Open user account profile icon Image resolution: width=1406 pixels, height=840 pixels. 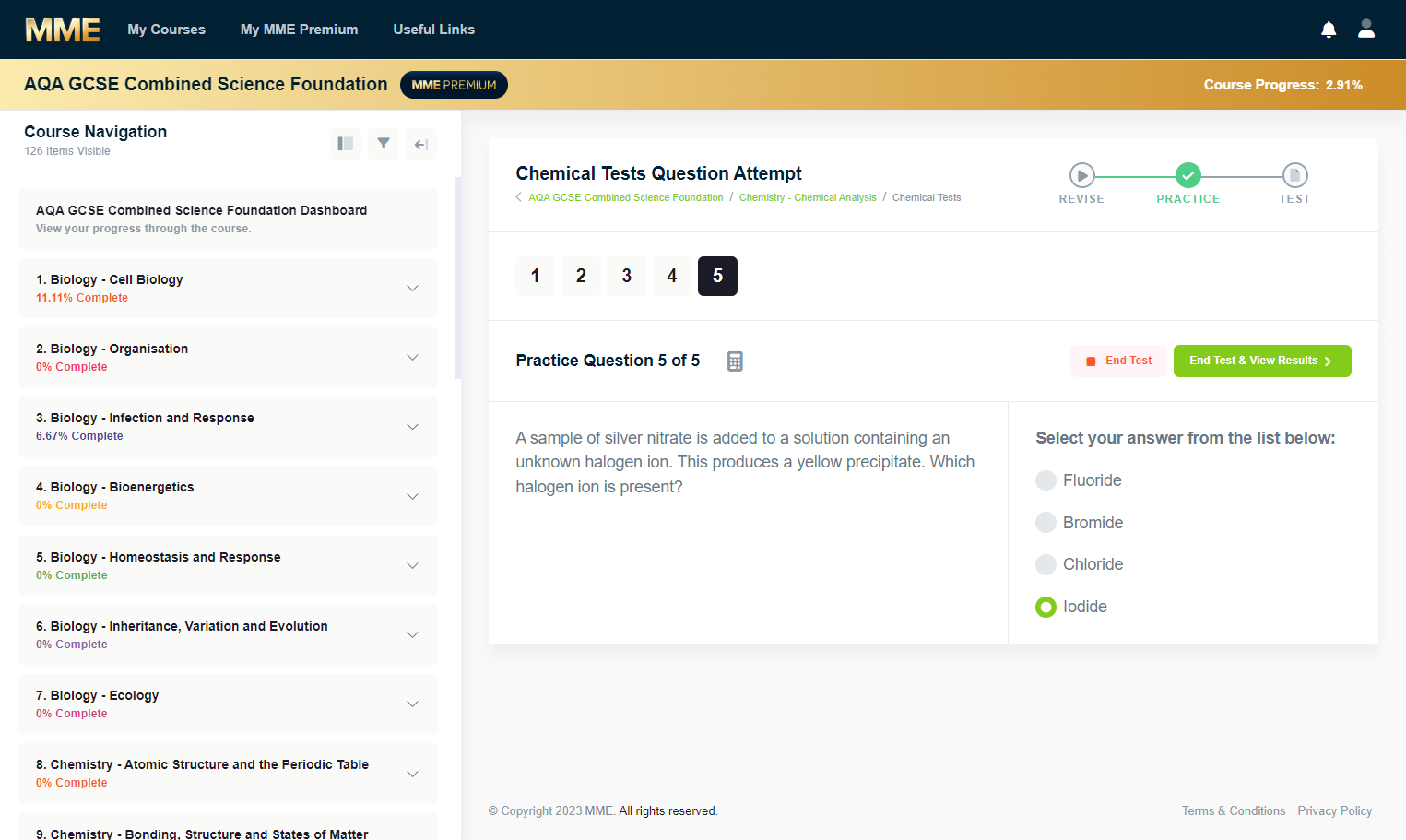tap(1366, 30)
